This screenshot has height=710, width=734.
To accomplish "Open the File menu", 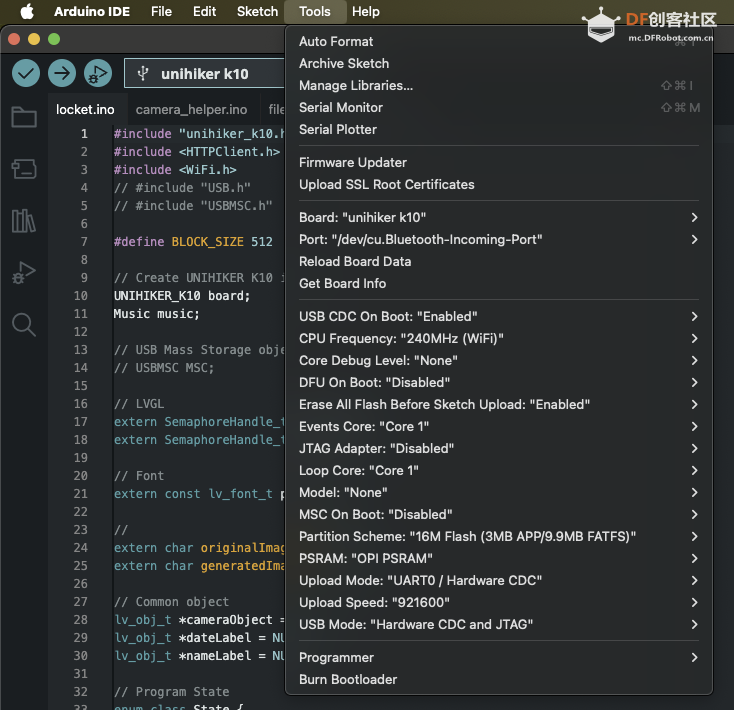I will pos(161,11).
